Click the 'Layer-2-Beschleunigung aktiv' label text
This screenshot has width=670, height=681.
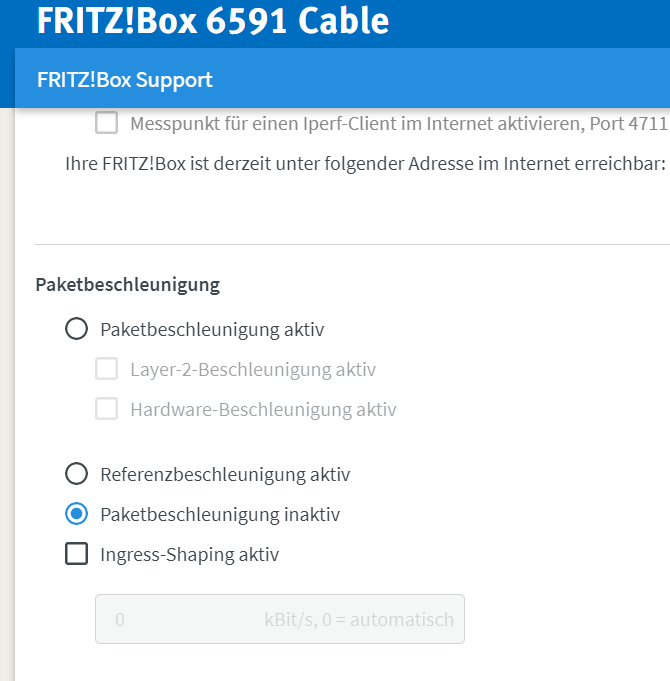(253, 369)
